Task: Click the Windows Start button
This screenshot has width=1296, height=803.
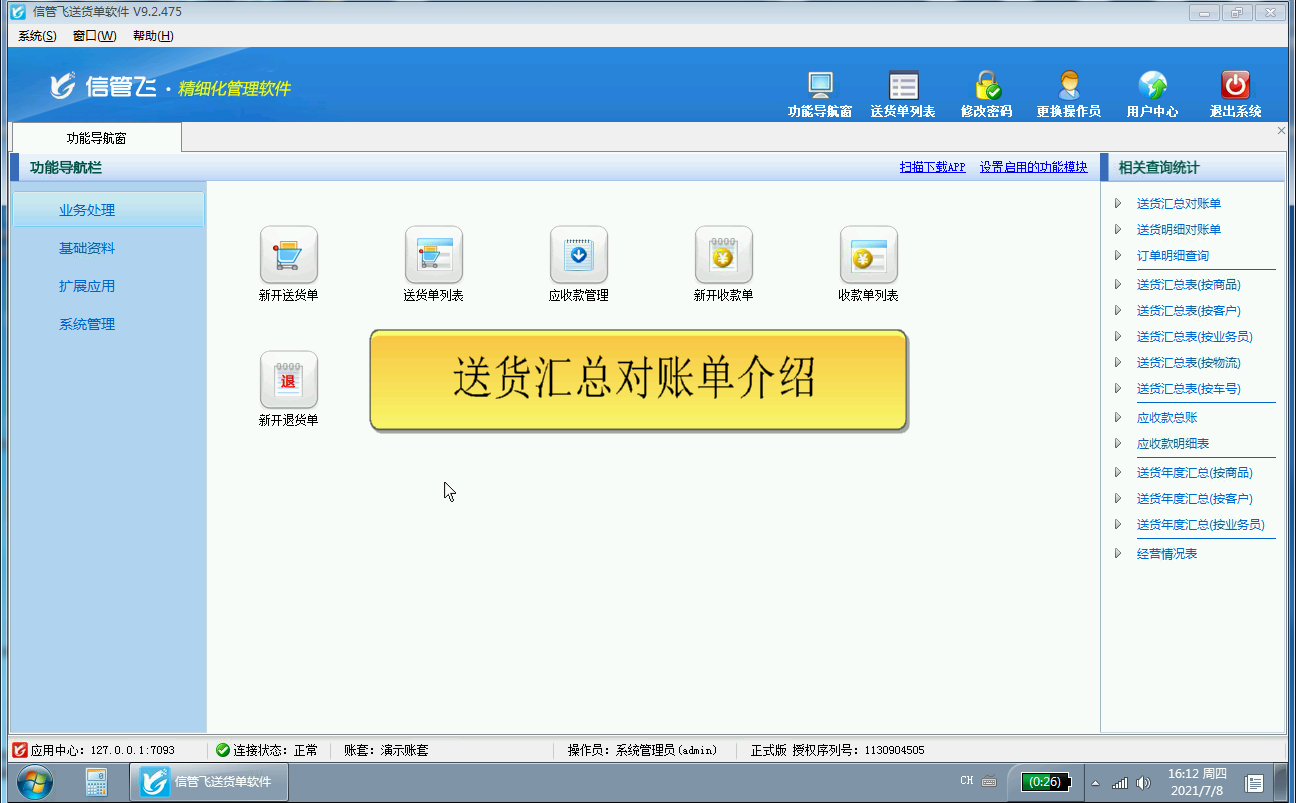Action: coord(35,781)
